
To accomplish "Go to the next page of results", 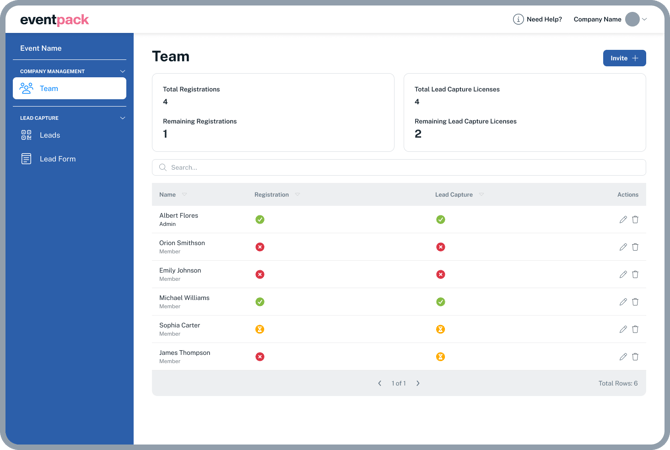I will coord(418,383).
